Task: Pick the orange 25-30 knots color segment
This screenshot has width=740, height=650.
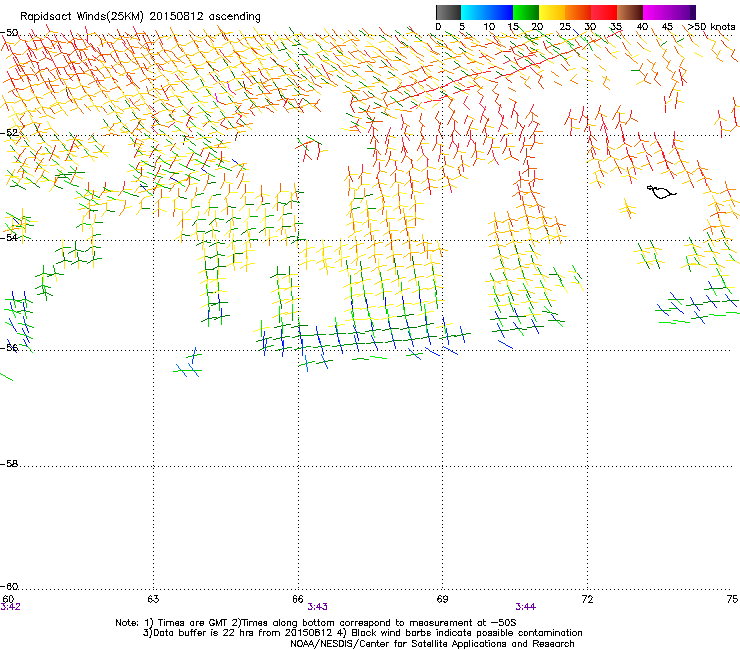Action: point(578,12)
